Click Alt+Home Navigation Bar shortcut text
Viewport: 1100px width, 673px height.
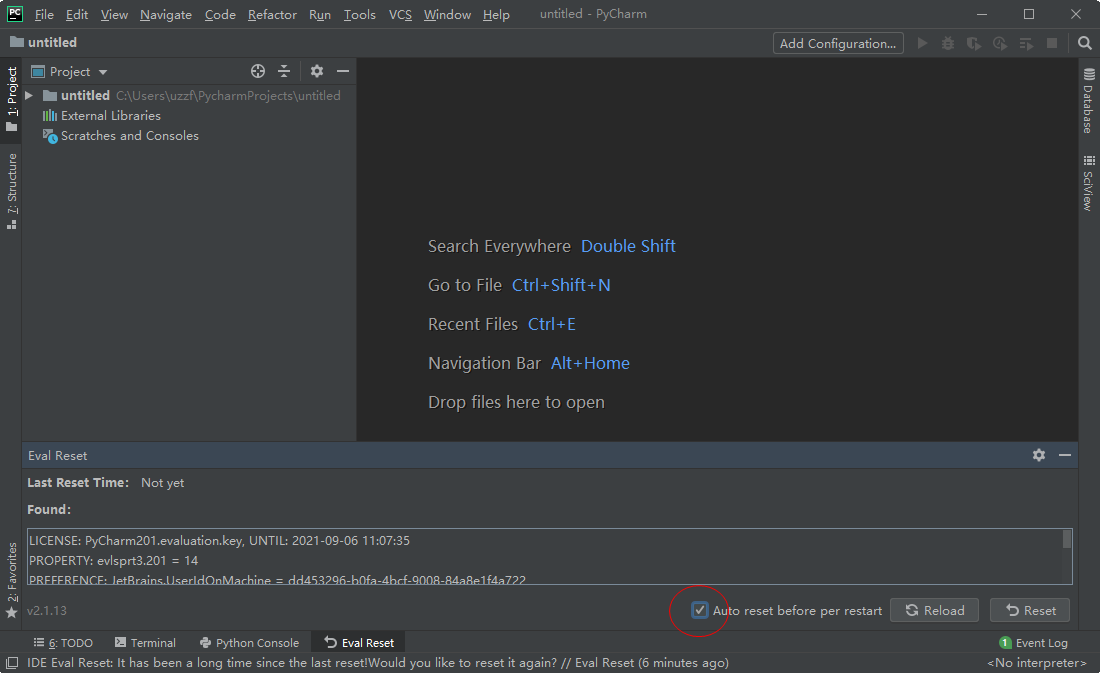[x=590, y=364]
